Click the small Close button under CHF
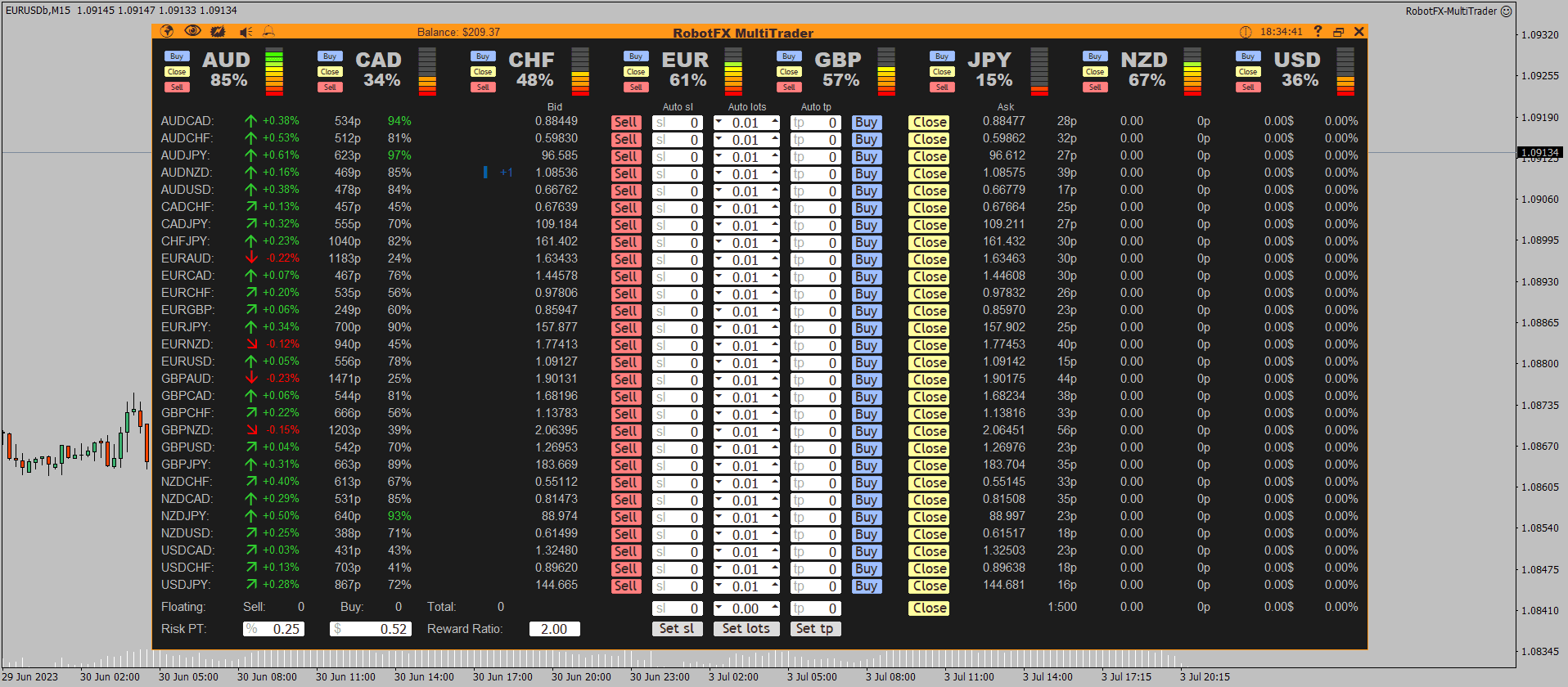 [x=483, y=72]
